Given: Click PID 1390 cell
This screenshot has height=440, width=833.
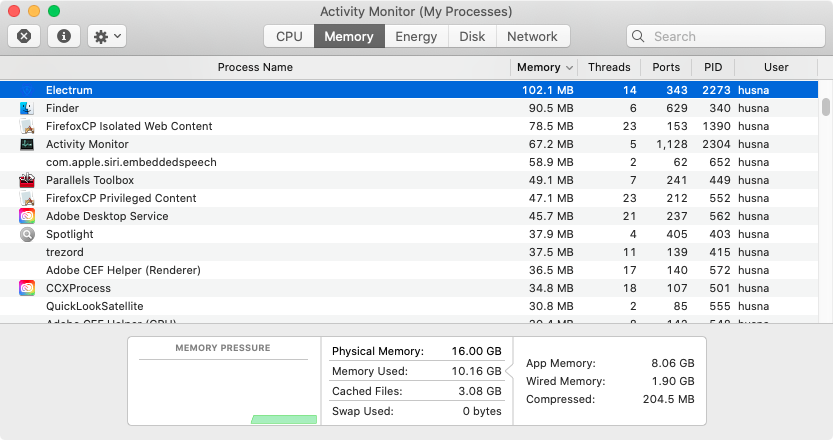Looking at the screenshot, I should [x=716, y=126].
